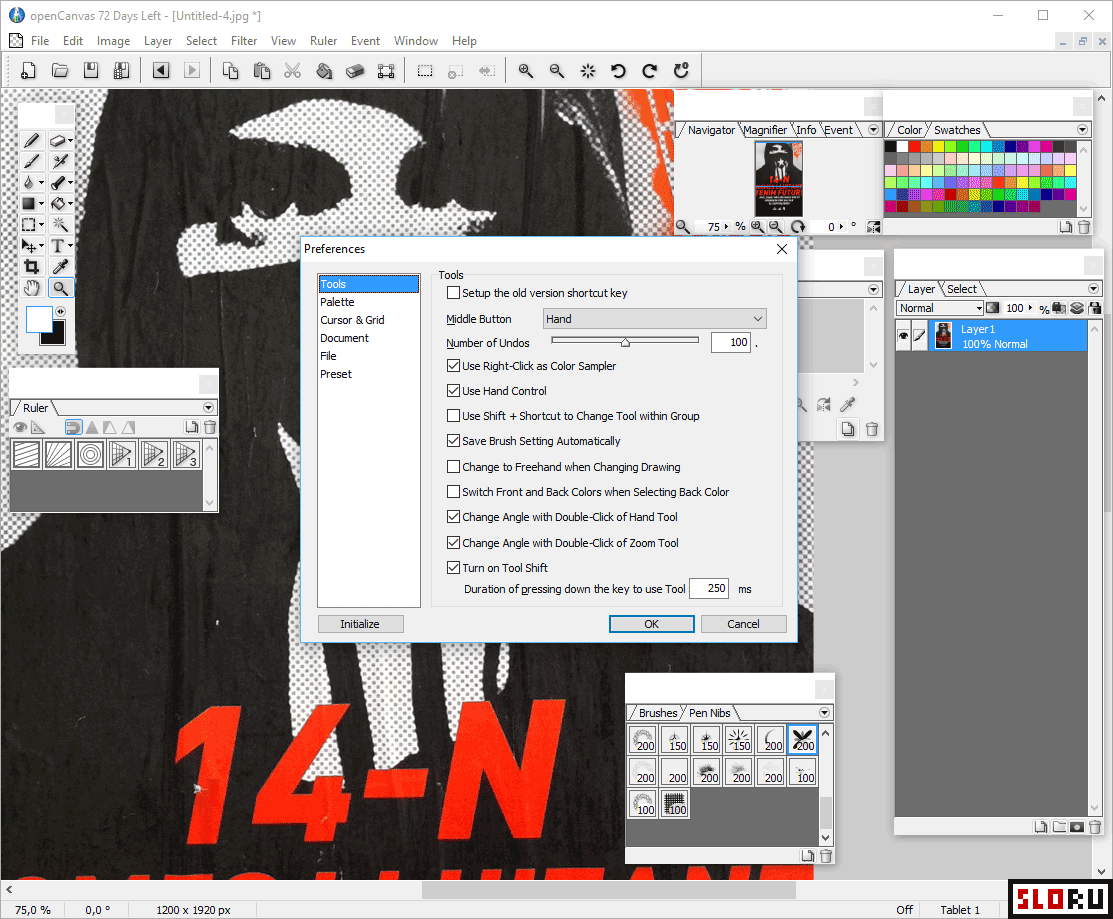
Task: Select the Eyedropper tool in toolbox
Action: [x=60, y=267]
